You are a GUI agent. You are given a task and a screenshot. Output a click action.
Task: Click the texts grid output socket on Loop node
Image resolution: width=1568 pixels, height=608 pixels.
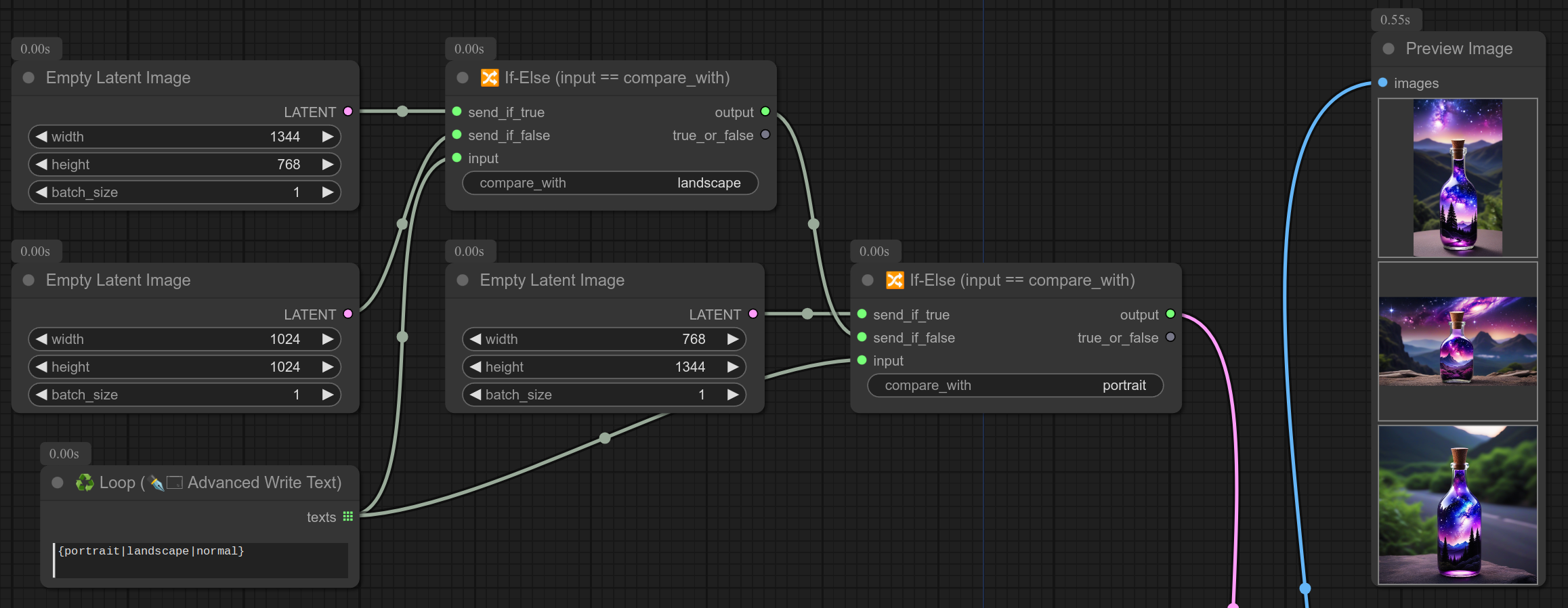point(348,517)
